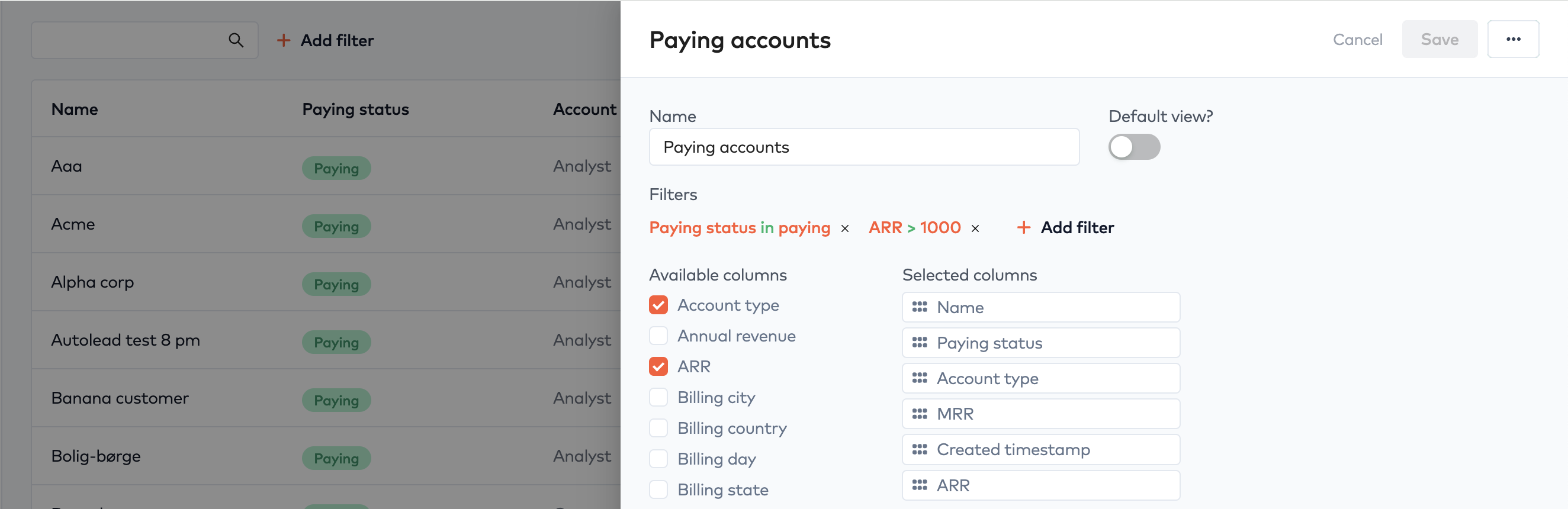Viewport: 1568px width, 509px height.
Task: Select the MRR selected column item
Action: pyautogui.click(x=1040, y=414)
